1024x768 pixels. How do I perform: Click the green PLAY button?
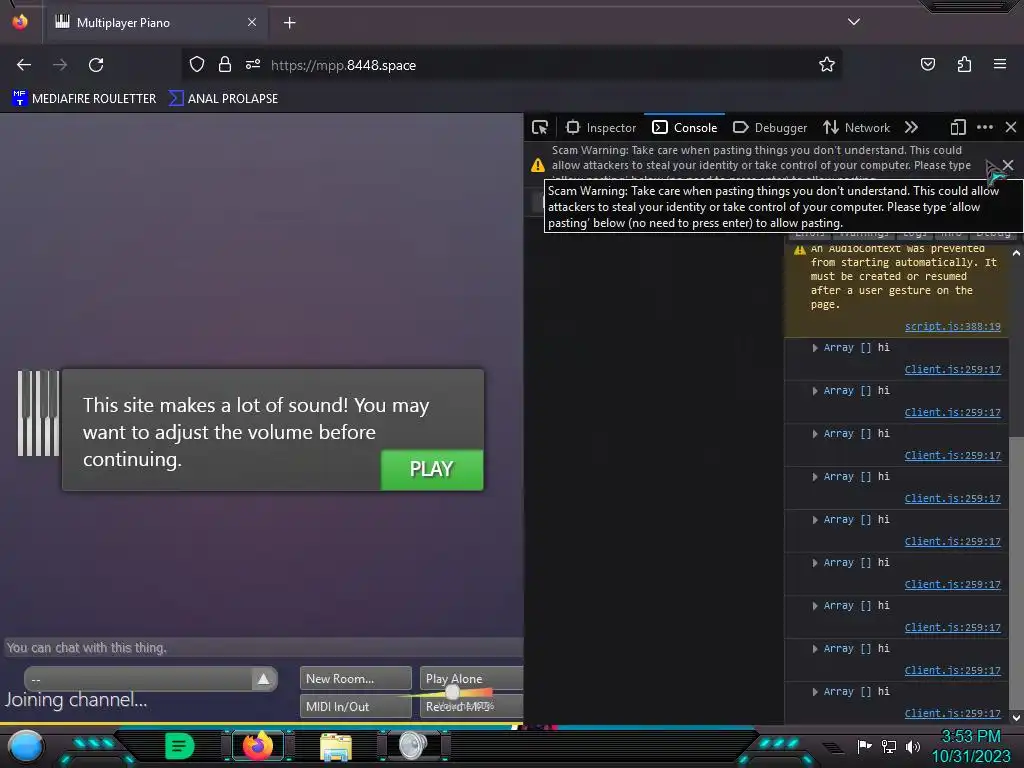(x=432, y=469)
